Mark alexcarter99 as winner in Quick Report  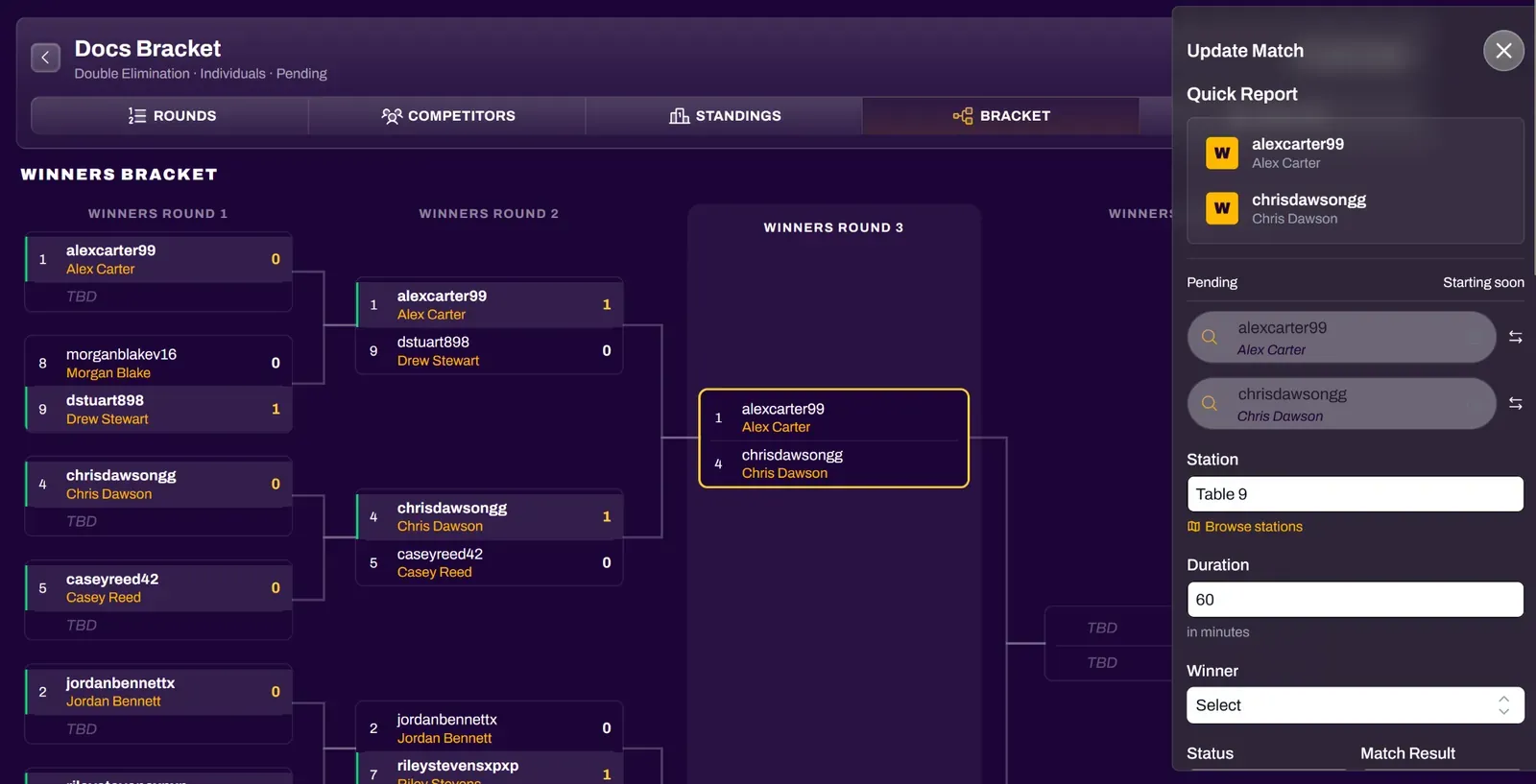(x=1222, y=153)
